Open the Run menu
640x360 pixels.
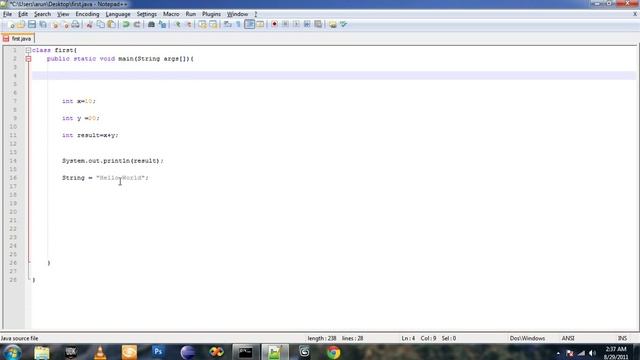point(191,14)
